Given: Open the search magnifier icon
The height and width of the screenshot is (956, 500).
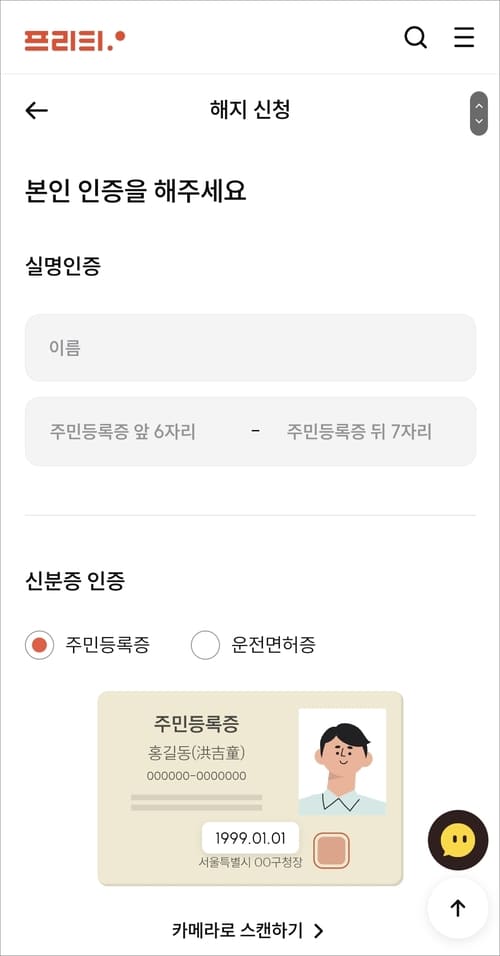Looking at the screenshot, I should coord(415,38).
